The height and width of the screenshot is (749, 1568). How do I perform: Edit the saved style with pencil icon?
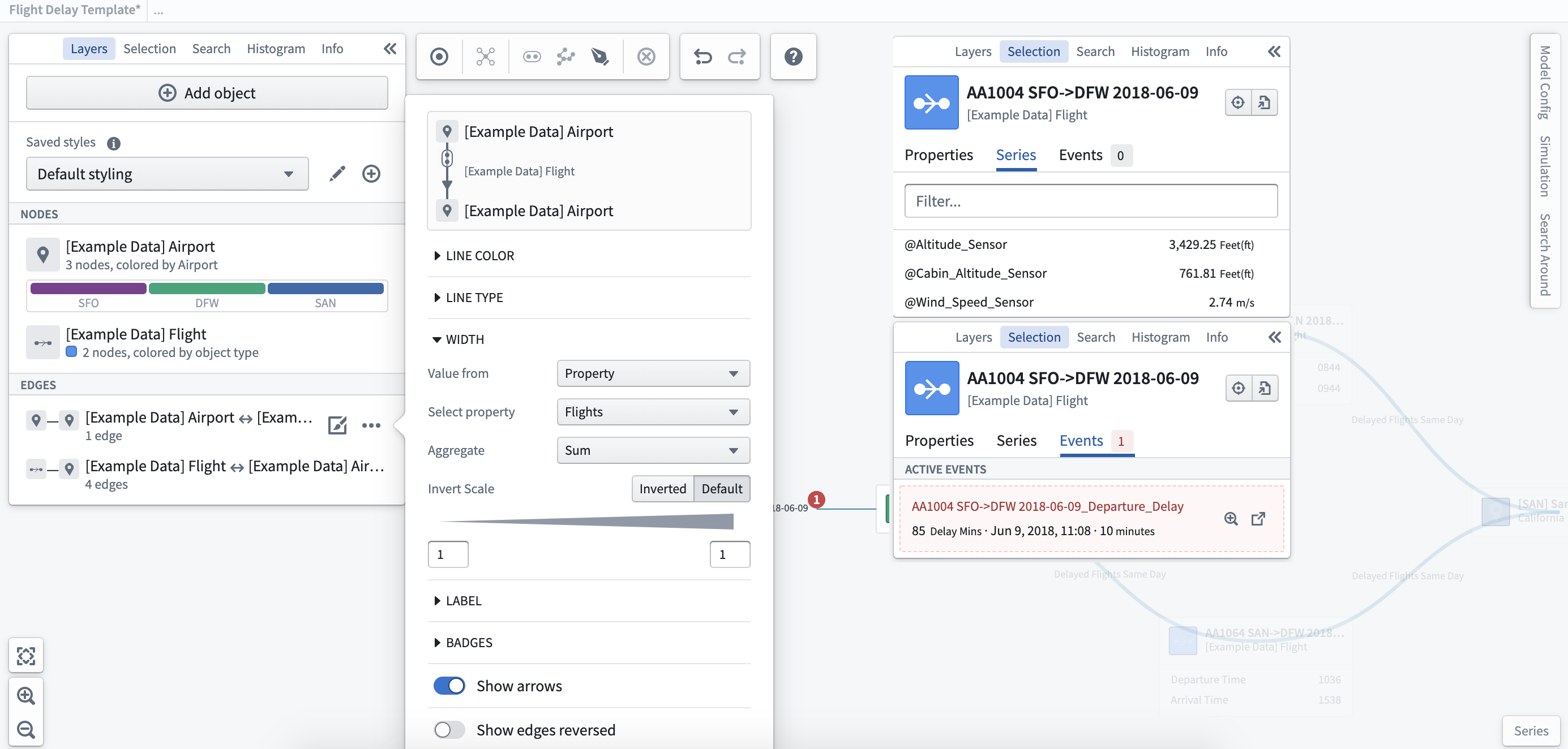(337, 174)
